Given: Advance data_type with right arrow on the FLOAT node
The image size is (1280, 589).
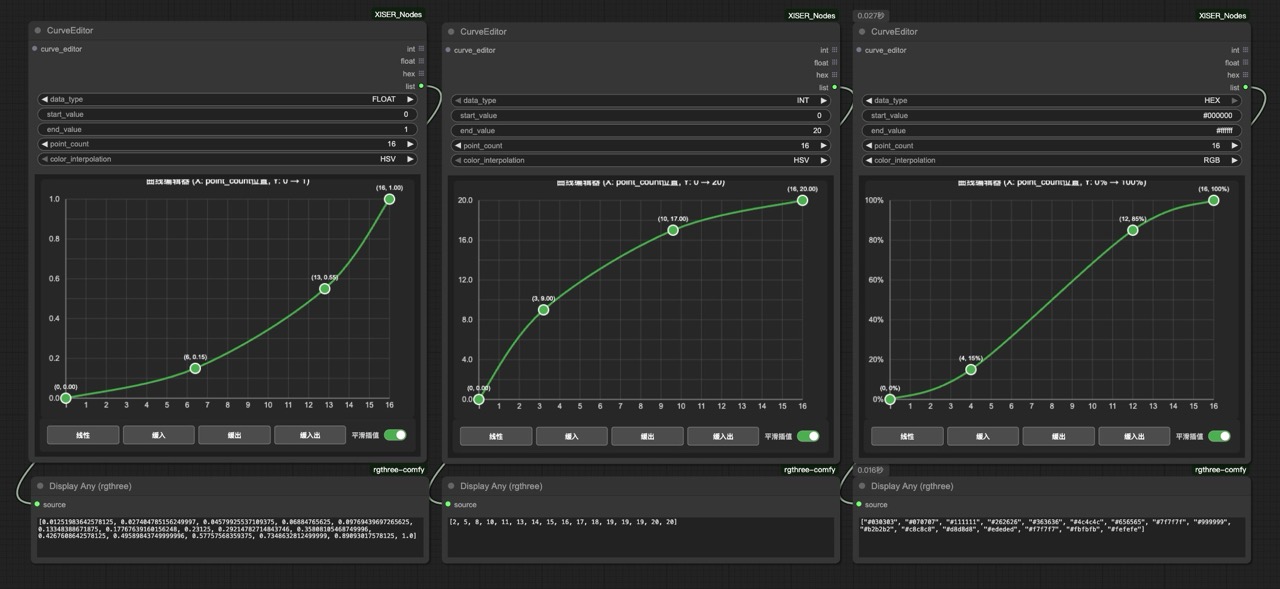Looking at the screenshot, I should 410,99.
